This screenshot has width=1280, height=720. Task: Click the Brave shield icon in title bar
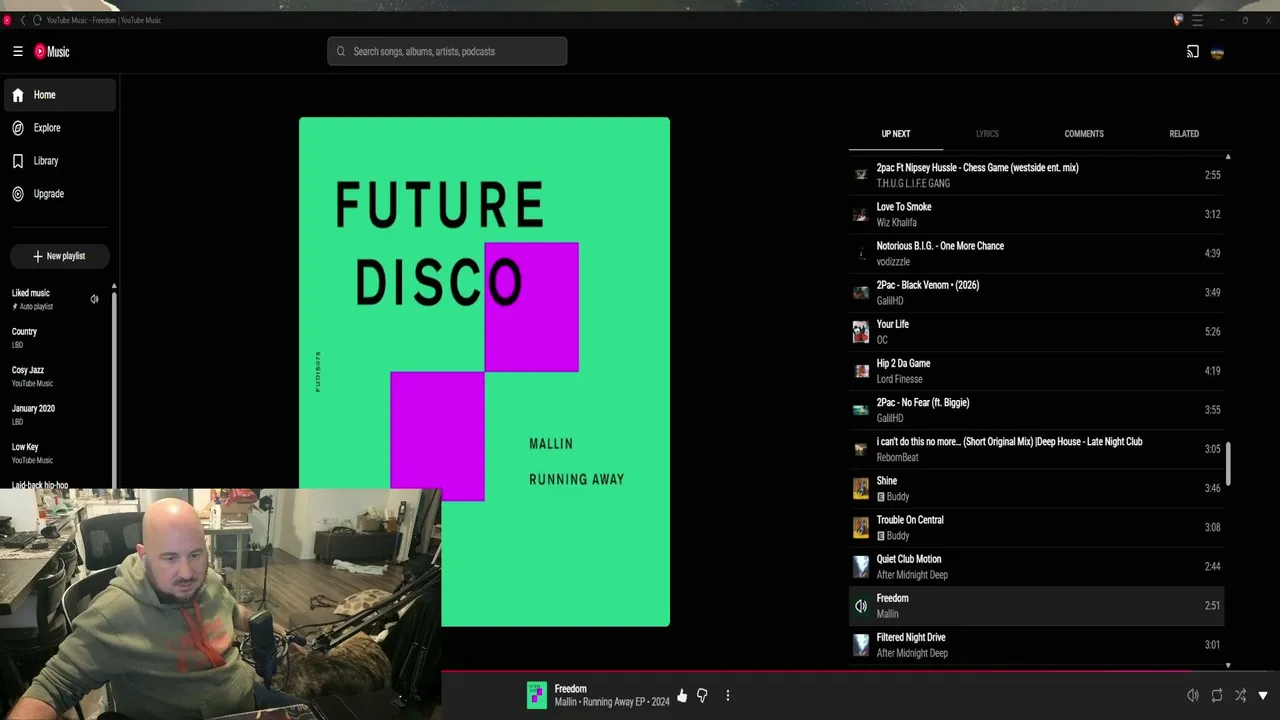click(1178, 20)
